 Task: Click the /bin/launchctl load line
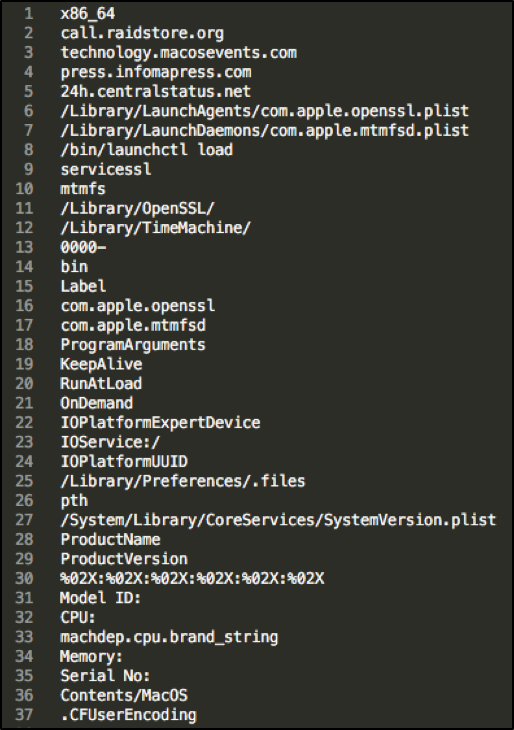pos(147,150)
